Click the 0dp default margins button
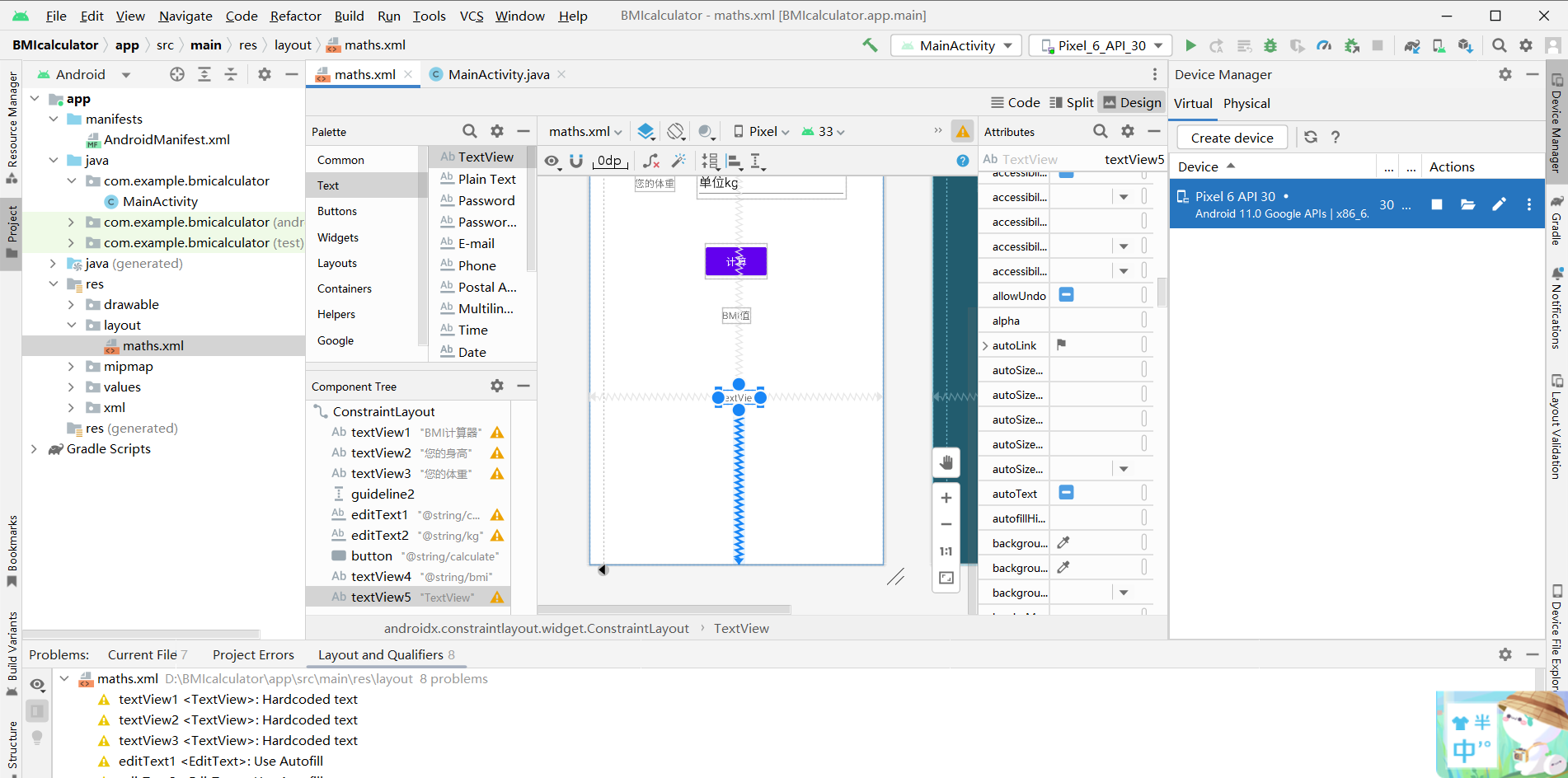This screenshot has width=1568, height=778. tap(610, 161)
